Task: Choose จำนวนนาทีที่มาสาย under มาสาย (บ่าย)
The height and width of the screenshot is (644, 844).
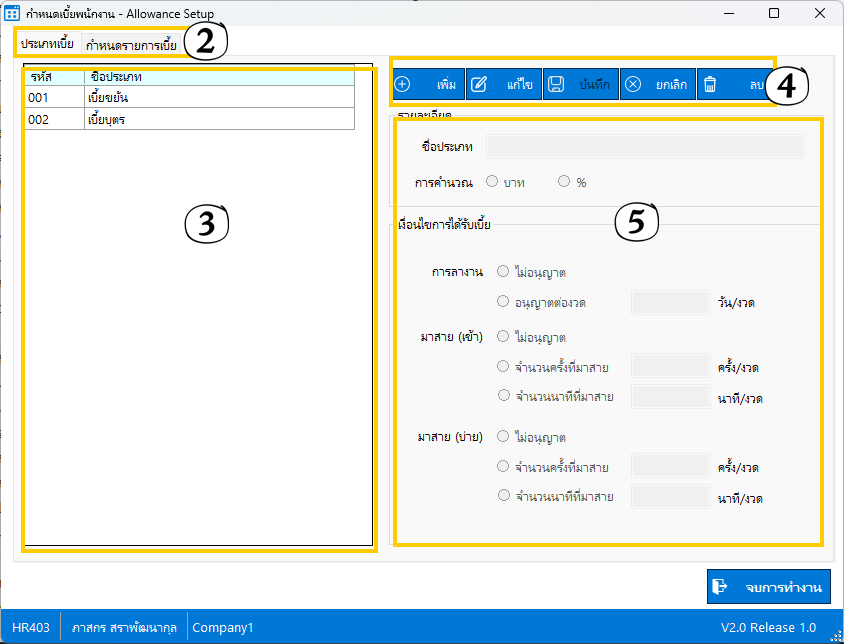Action: coord(503,495)
